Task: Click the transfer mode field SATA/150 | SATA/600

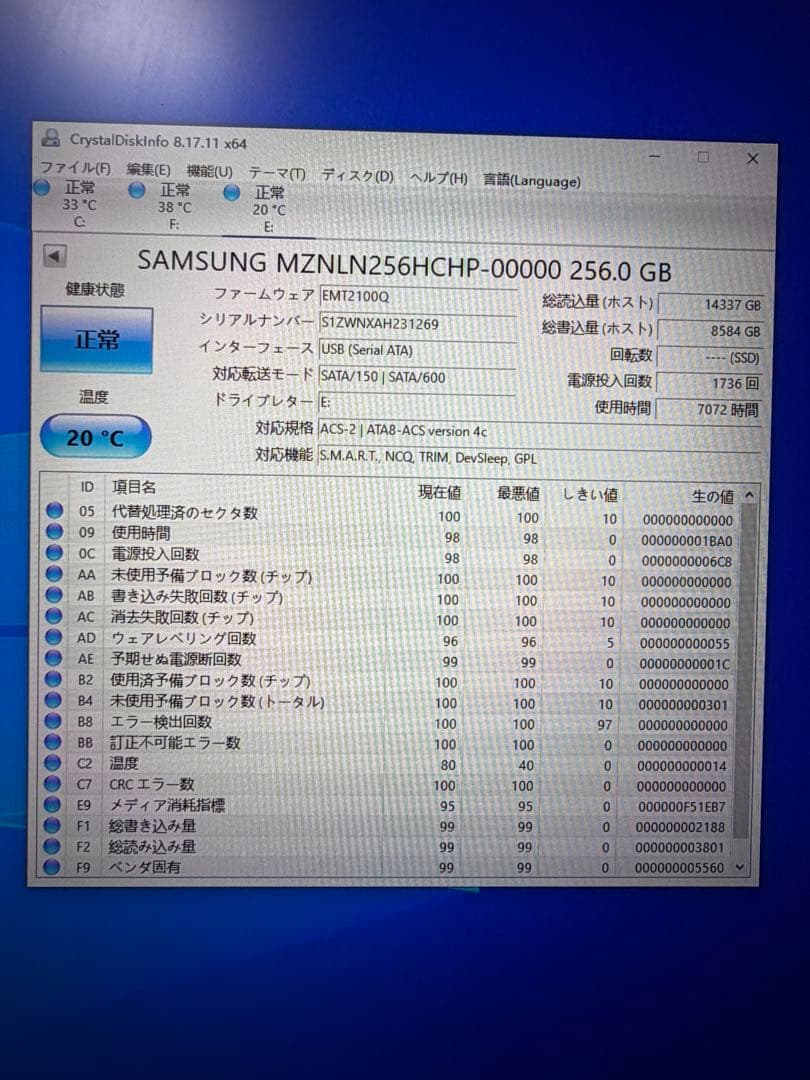Action: (417, 377)
